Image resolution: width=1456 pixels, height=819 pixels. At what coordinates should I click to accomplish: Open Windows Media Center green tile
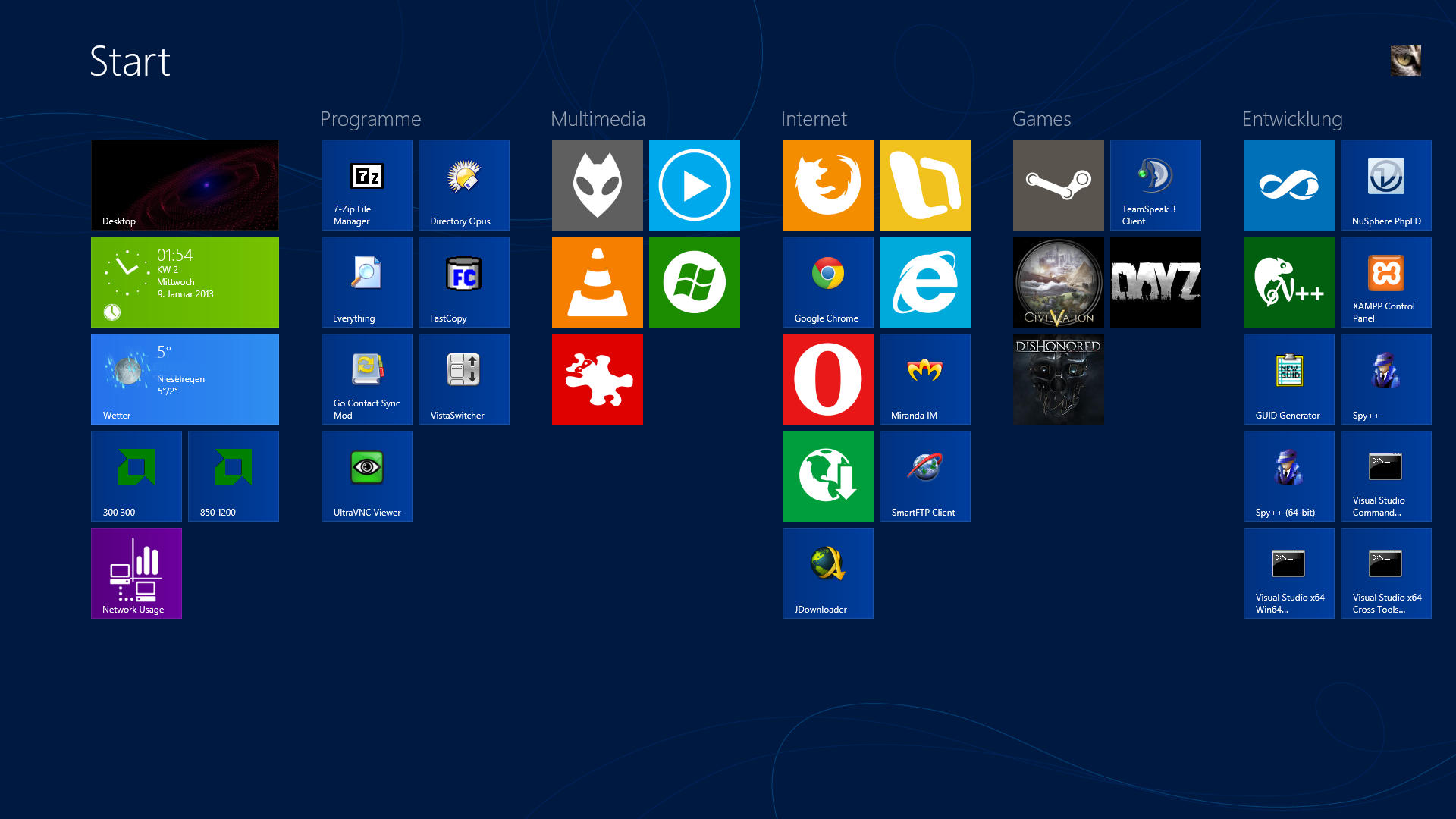pos(694,282)
